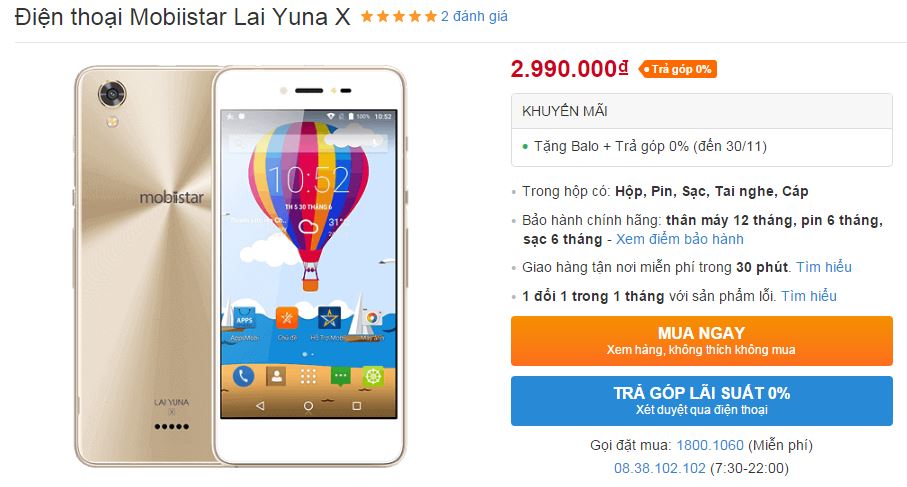This screenshot has width=907, height=487.
Task: Click the 08.38.102.102 phone number link
Action: pos(659,468)
